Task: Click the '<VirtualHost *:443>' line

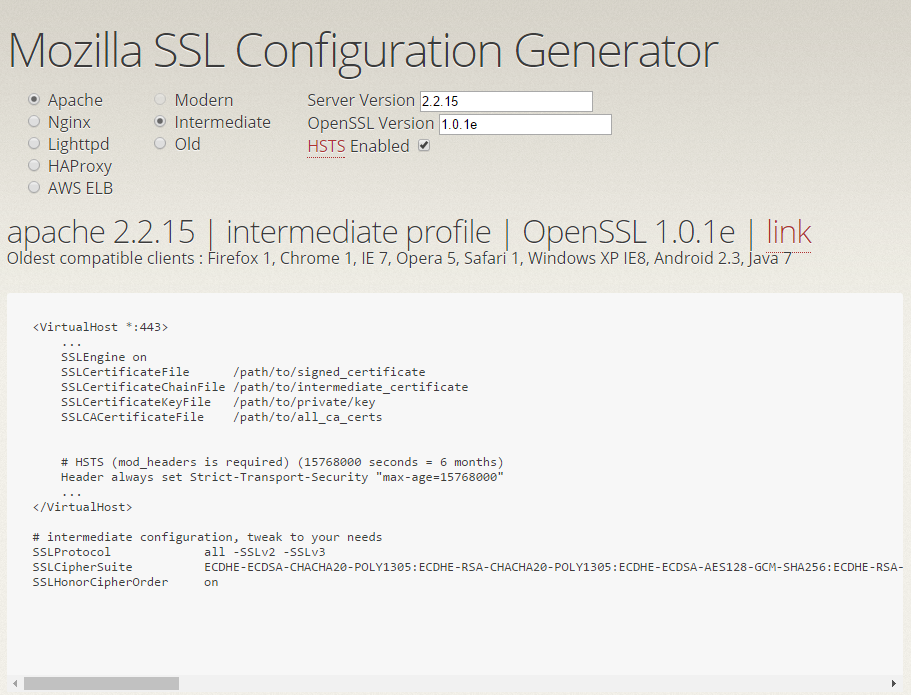Action: point(100,327)
